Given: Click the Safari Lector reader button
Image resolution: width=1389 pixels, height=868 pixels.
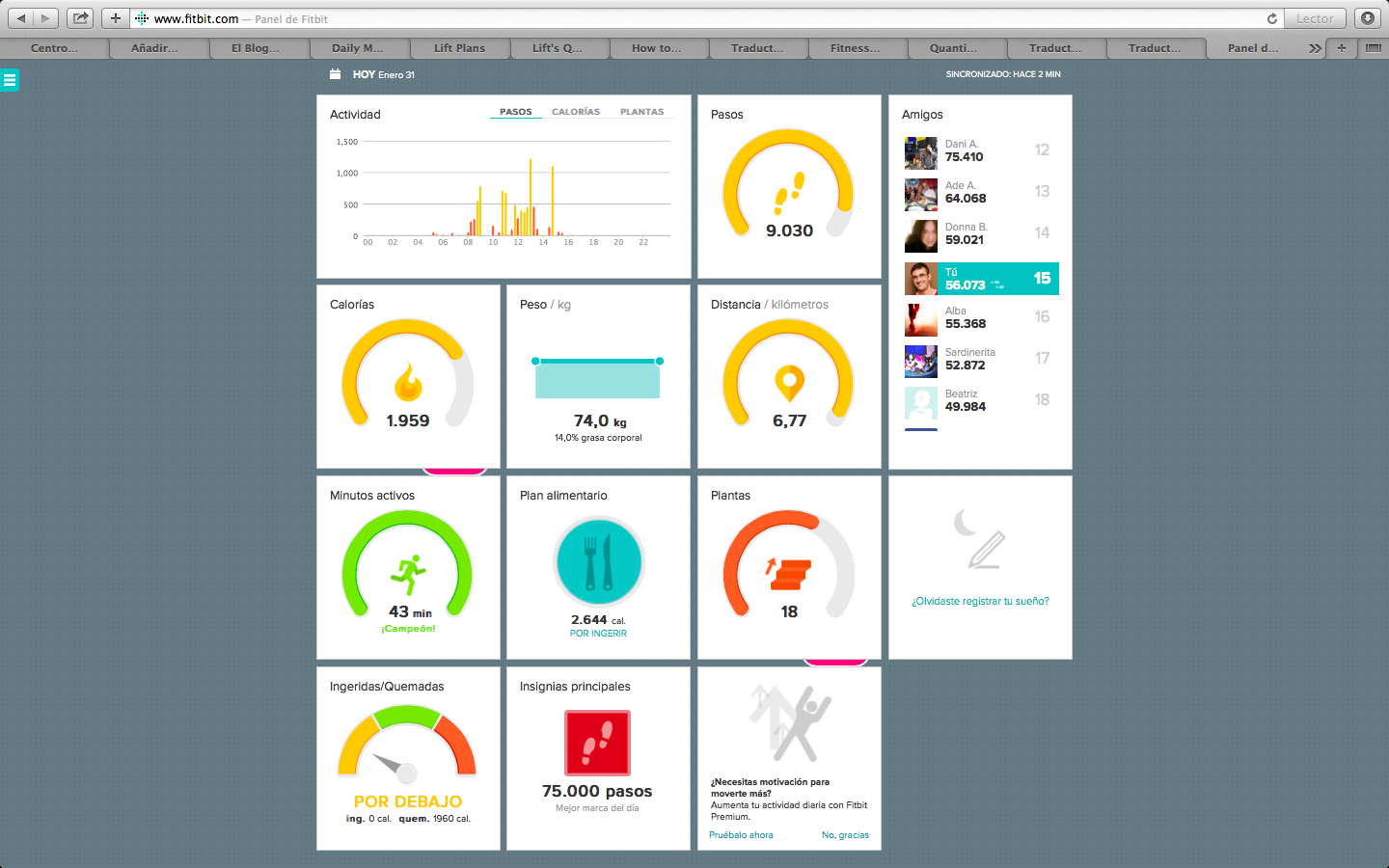Looking at the screenshot, I should pyautogui.click(x=1314, y=18).
